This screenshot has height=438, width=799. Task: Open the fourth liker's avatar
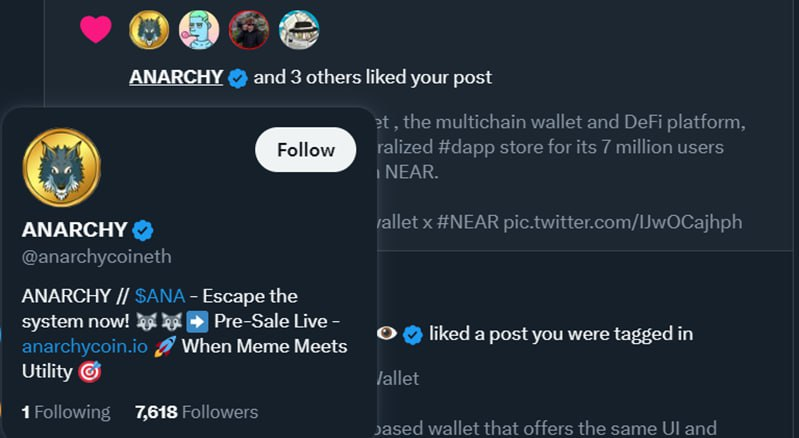click(299, 30)
